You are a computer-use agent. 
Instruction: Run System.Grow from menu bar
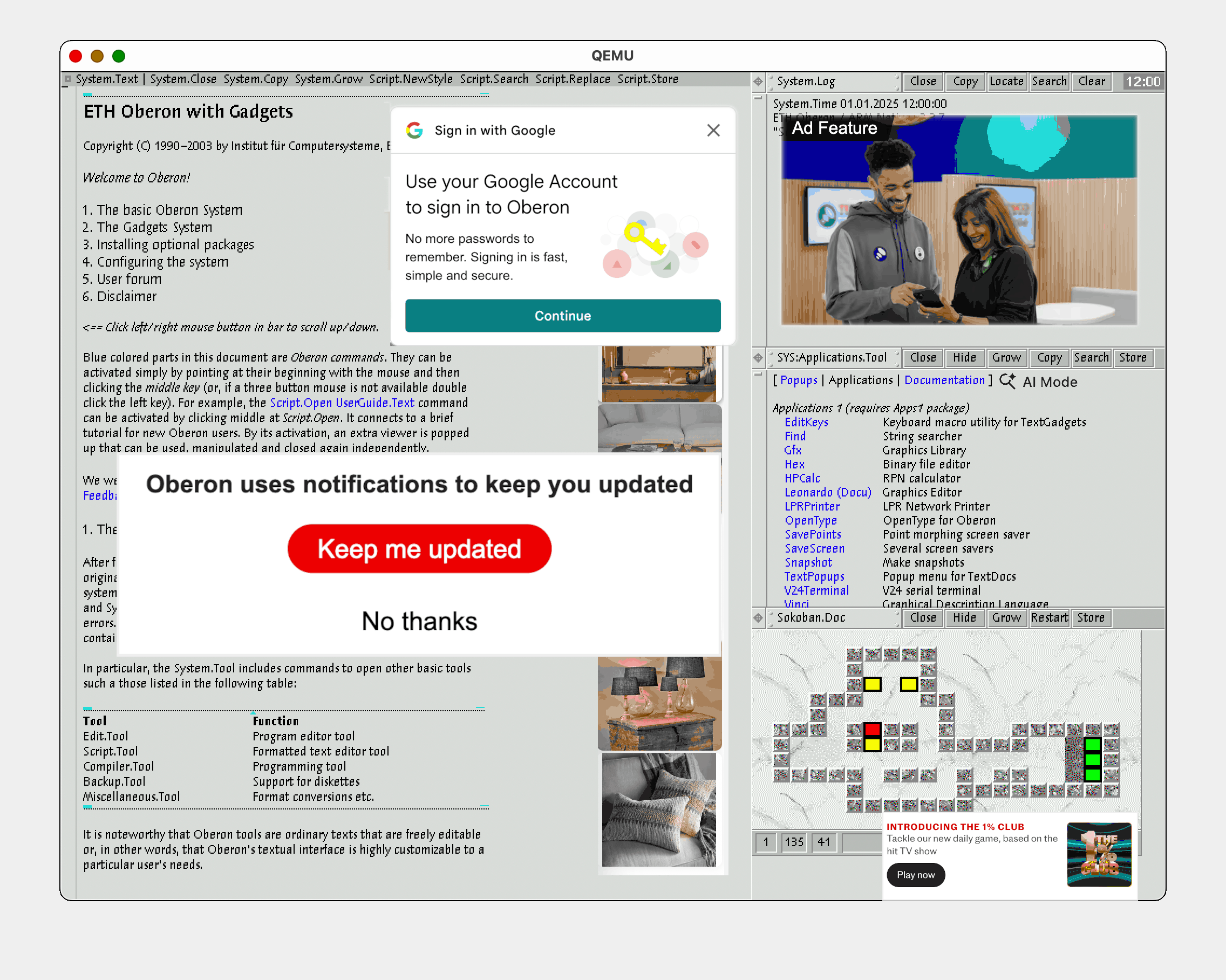(328, 79)
